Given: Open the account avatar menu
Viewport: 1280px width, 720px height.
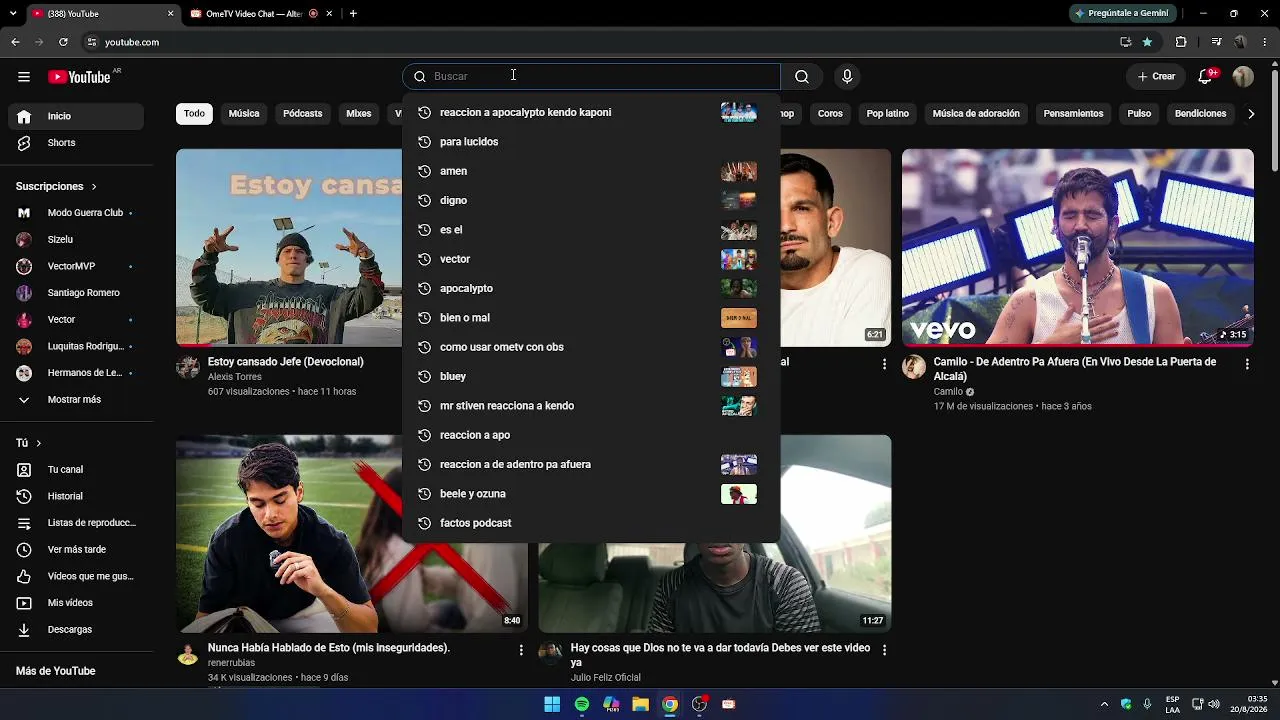Looking at the screenshot, I should [1243, 77].
